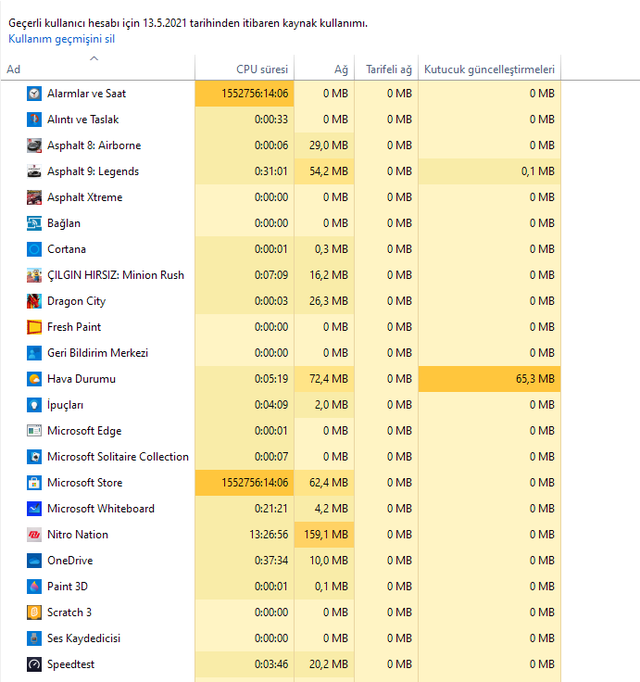Viewport: 640px width, 682px height.
Task: Select the Asphalt 9: Legends icon
Action: [x=34, y=171]
